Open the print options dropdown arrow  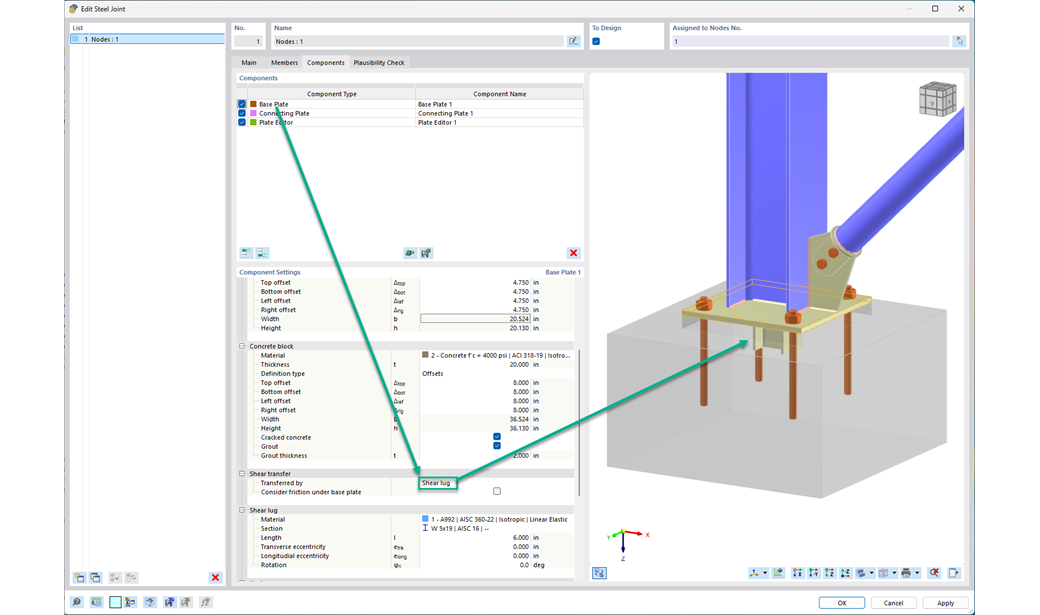pos(917,573)
